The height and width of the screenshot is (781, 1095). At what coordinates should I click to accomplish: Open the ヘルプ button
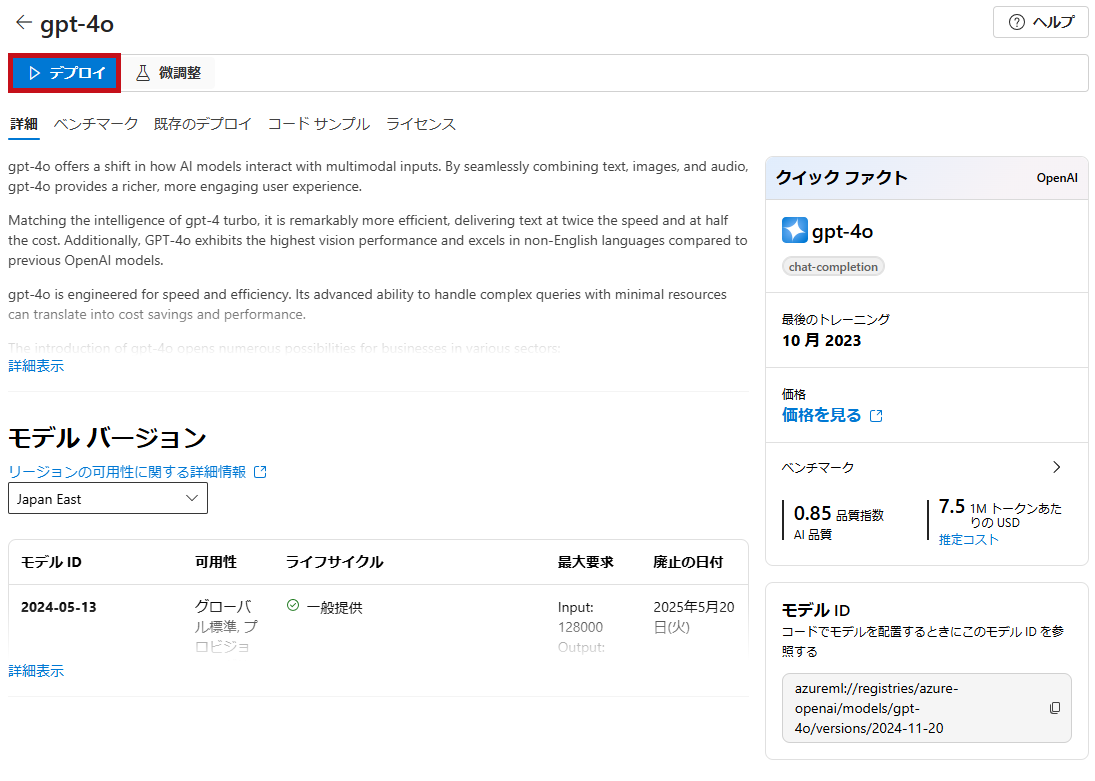point(1041,22)
